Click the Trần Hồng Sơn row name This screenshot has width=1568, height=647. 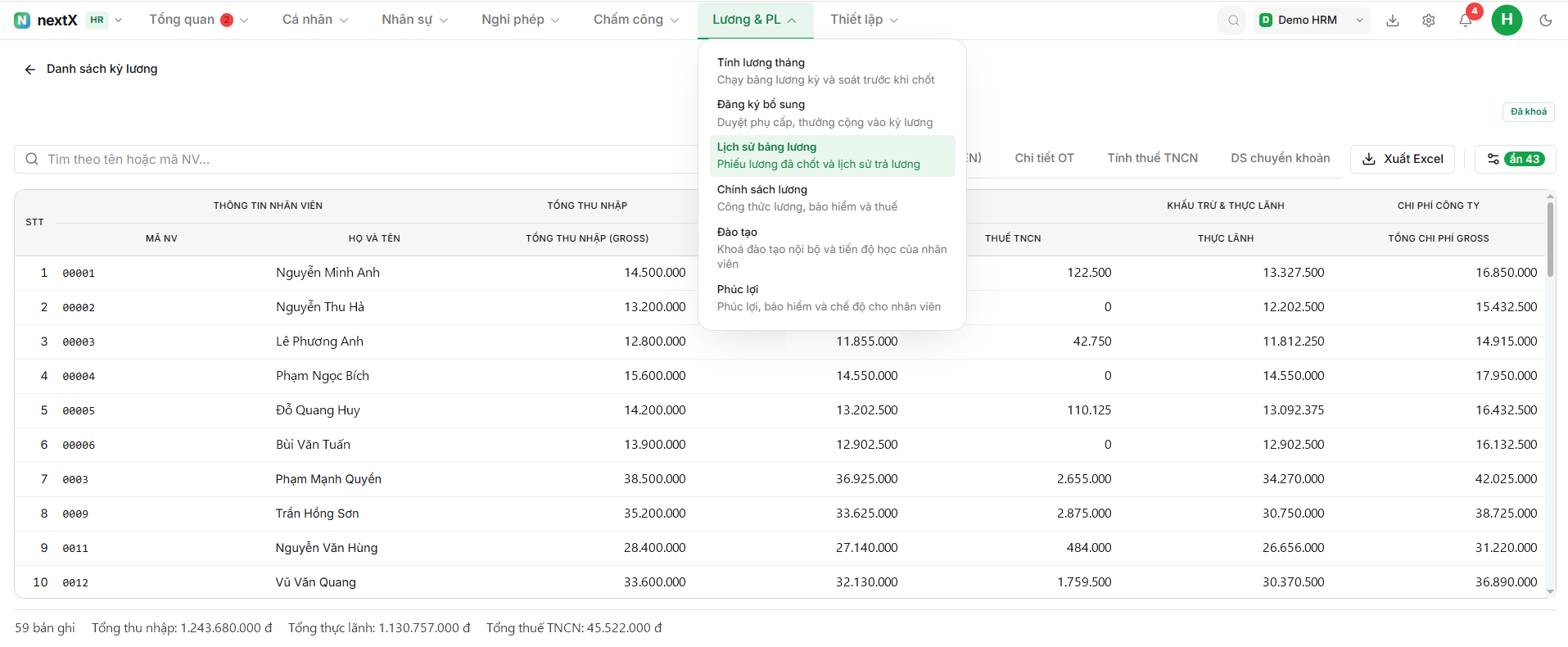(317, 514)
